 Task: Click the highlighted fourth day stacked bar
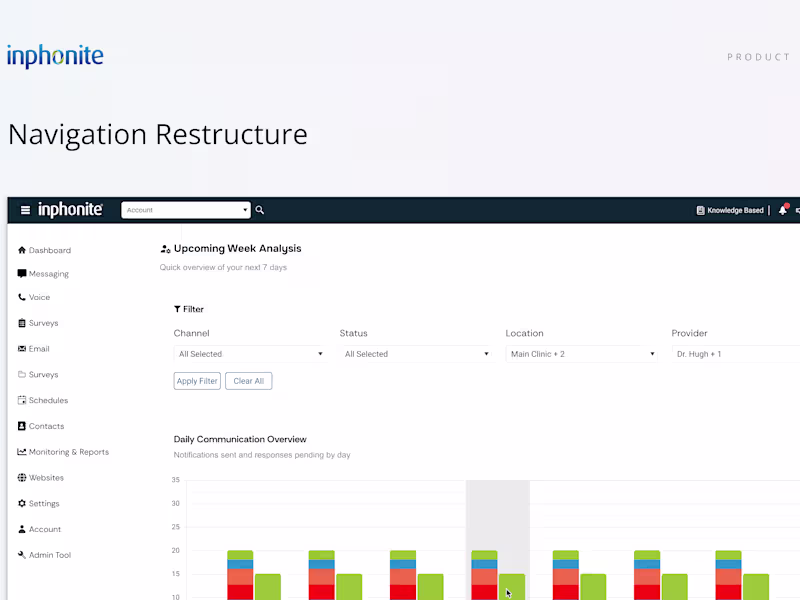coord(484,574)
